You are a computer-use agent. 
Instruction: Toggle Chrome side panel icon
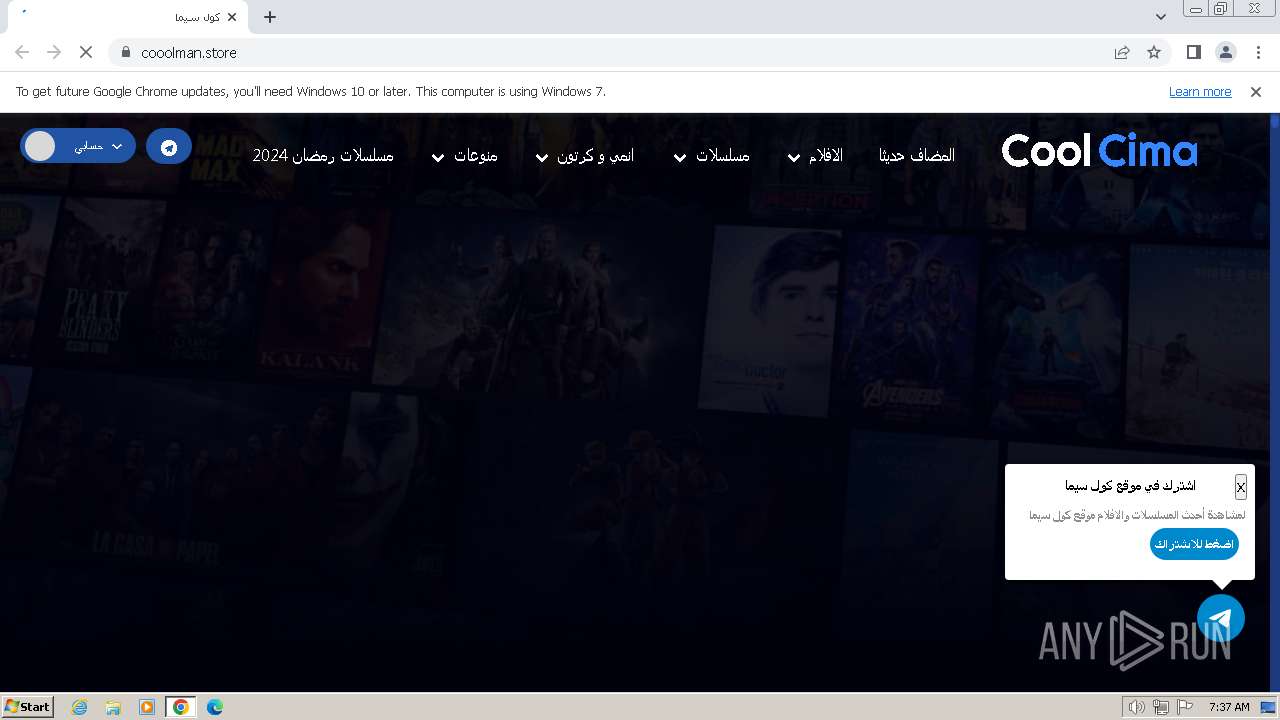point(1193,52)
